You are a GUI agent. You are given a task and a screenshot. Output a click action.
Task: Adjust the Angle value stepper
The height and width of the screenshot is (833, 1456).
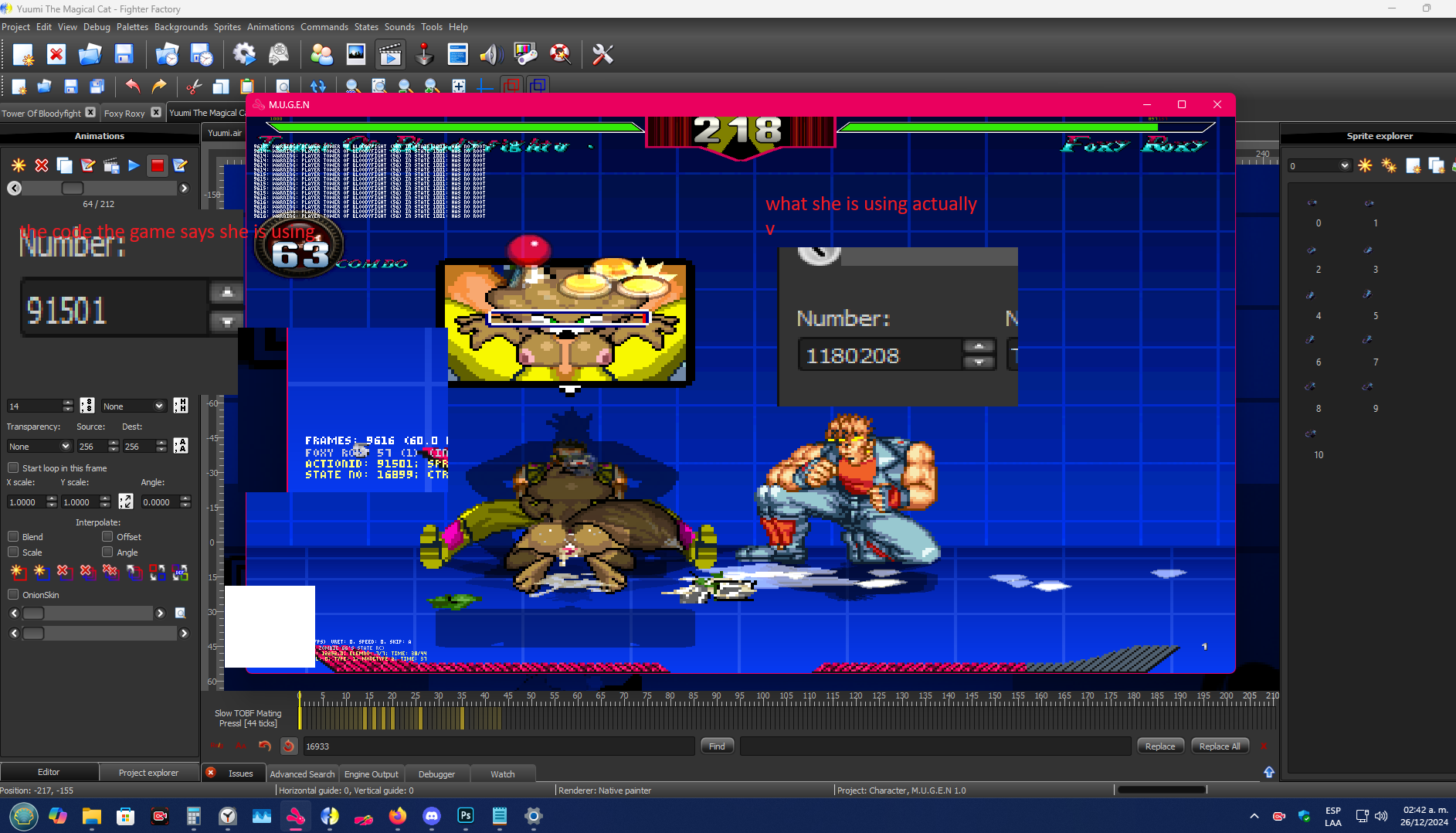pos(185,501)
